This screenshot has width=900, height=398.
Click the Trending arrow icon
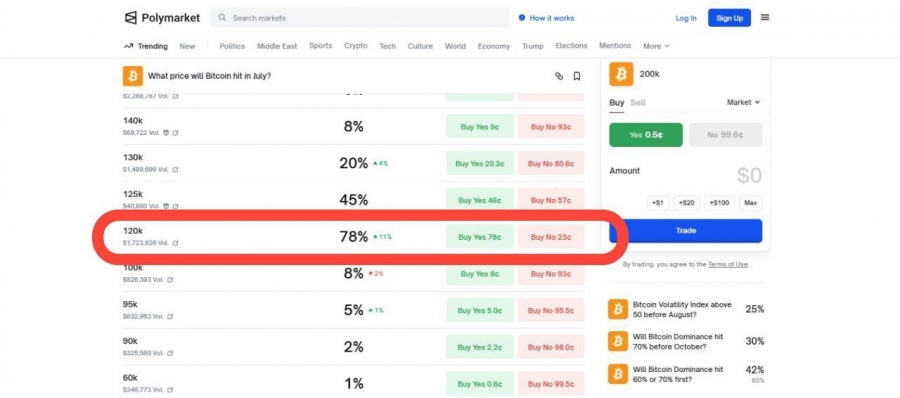click(129, 46)
